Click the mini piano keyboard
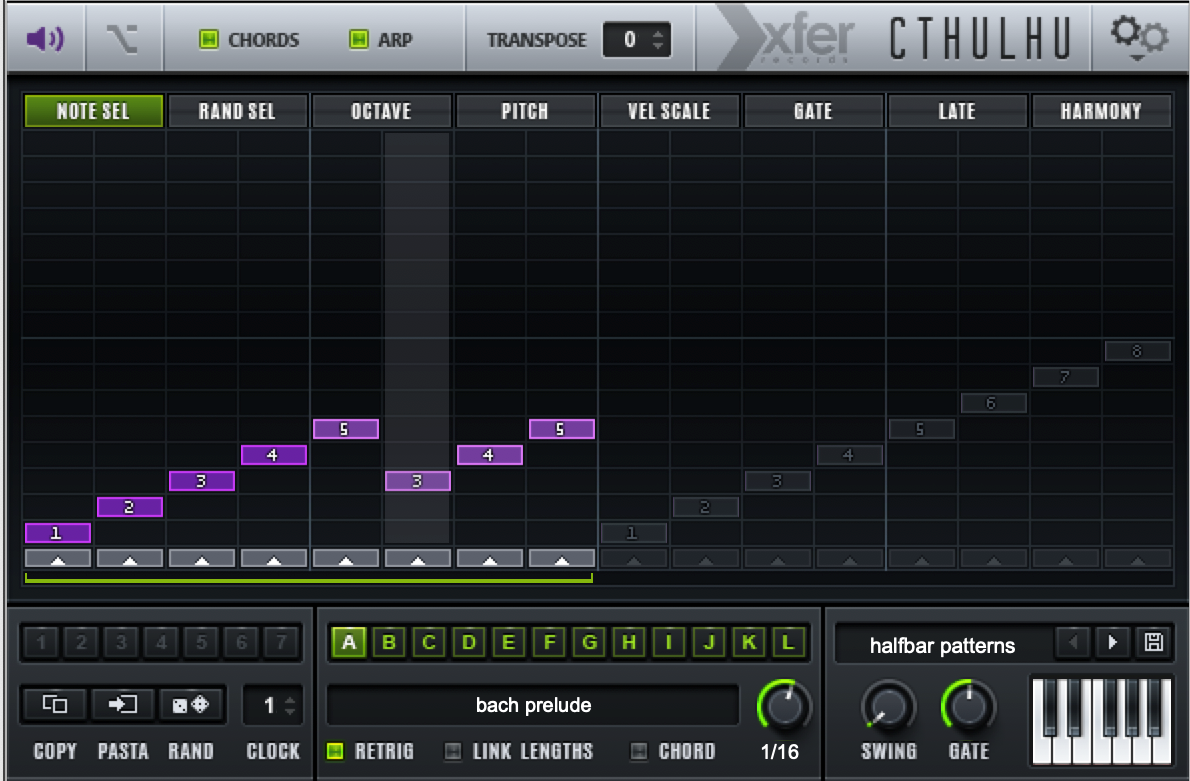This screenshot has height=781, width=1190. point(1102,720)
